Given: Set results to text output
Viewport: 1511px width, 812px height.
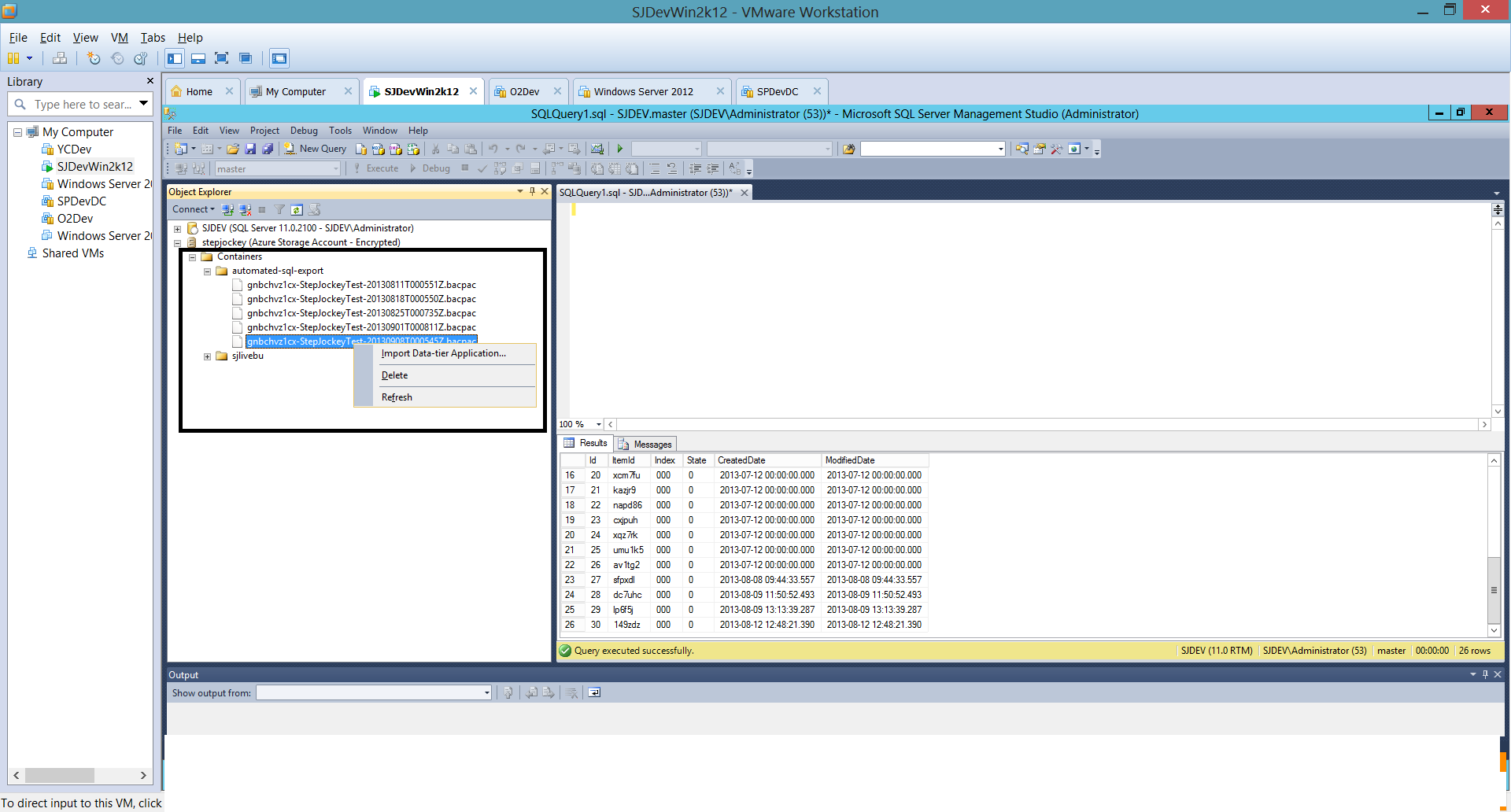Looking at the screenshot, I should [597, 168].
